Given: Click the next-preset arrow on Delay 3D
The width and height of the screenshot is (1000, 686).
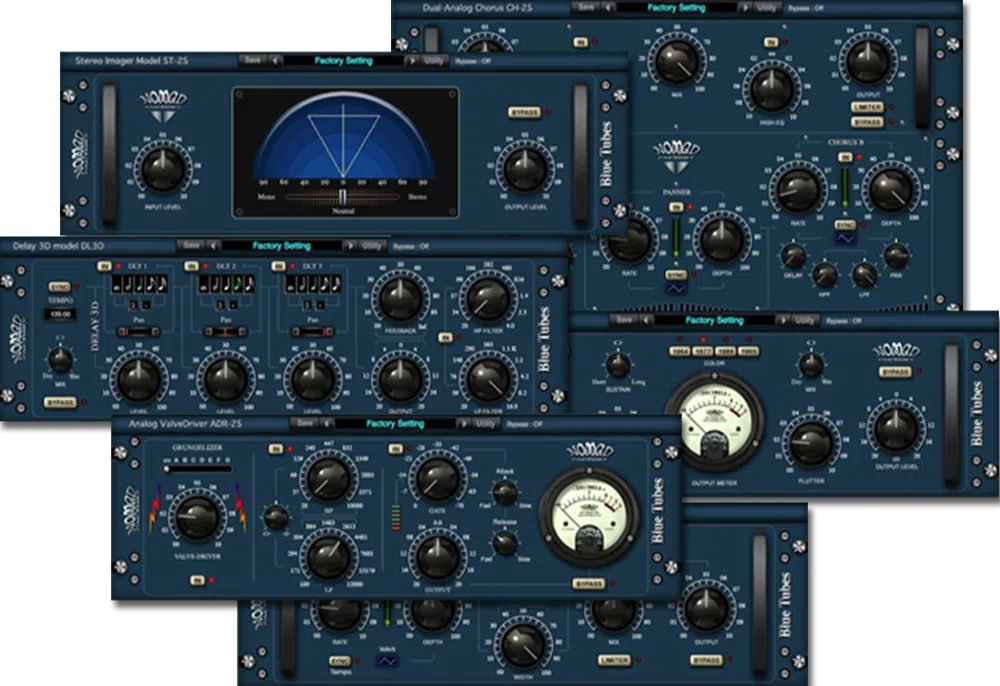Looking at the screenshot, I should [x=349, y=245].
